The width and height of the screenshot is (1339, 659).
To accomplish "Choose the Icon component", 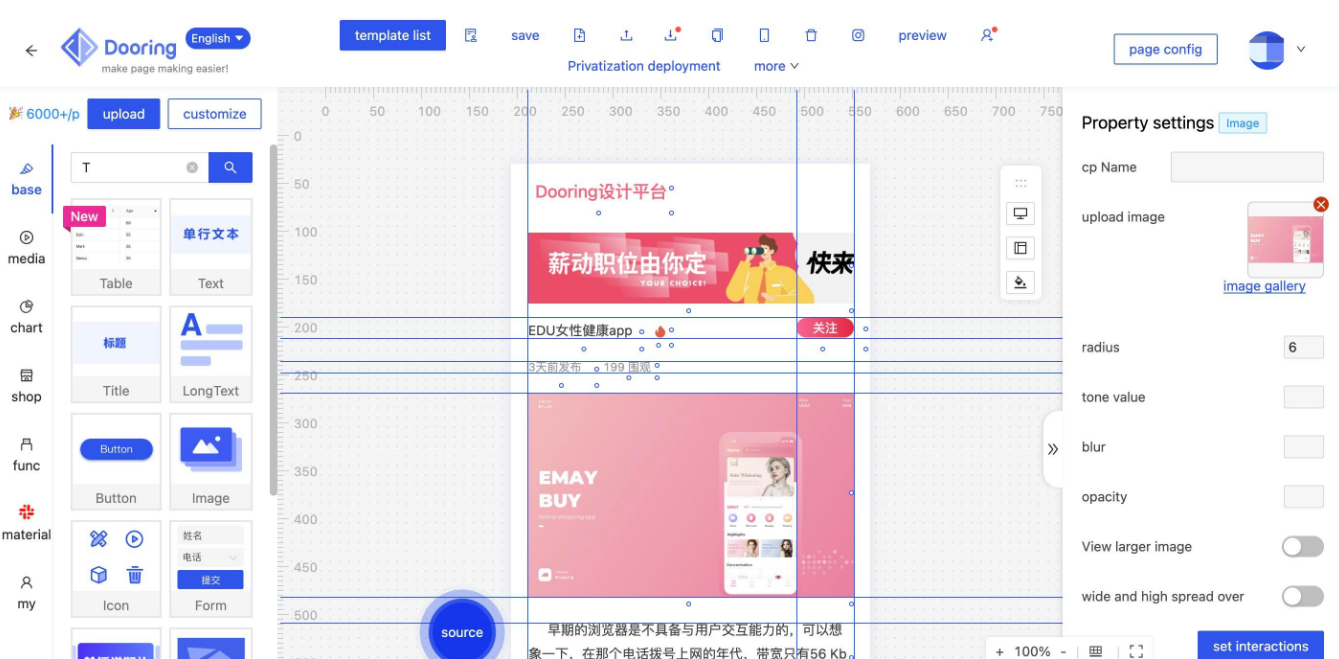I will tap(116, 568).
